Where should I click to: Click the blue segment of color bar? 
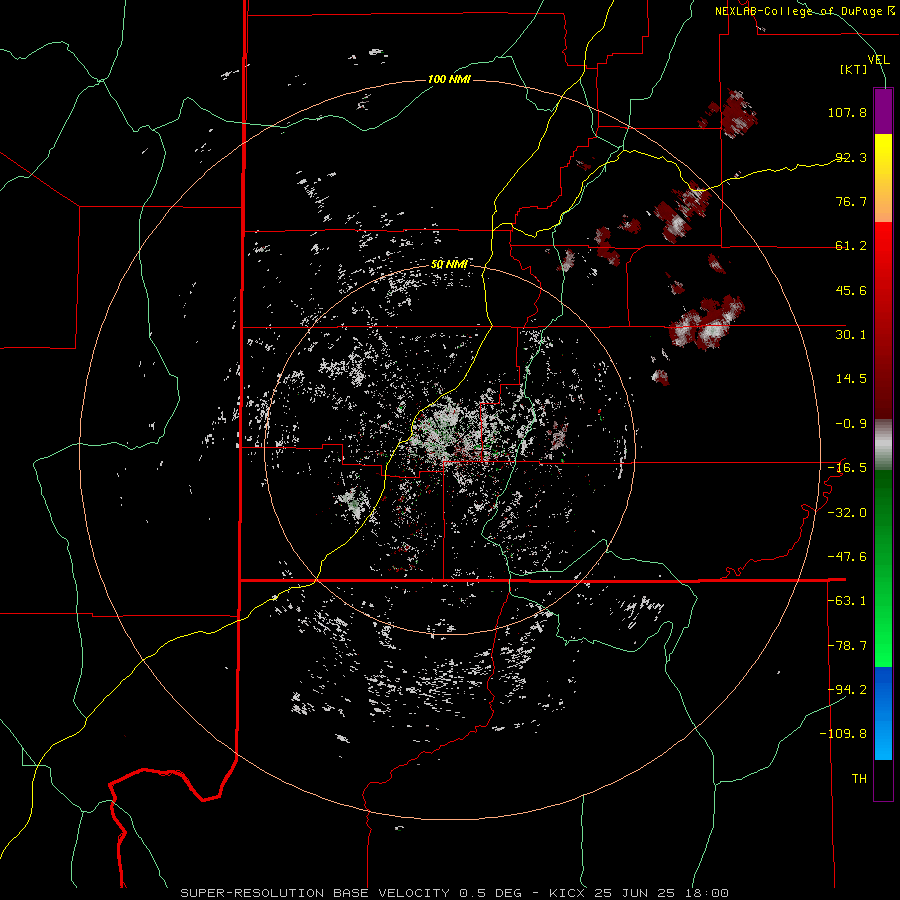pyautogui.click(x=883, y=713)
